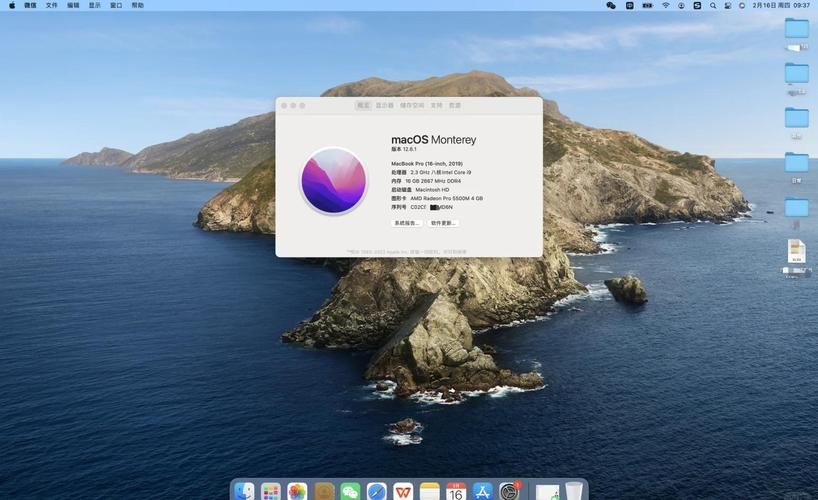Open the 文件 menu
Image resolution: width=818 pixels, height=500 pixels.
tap(52, 5)
